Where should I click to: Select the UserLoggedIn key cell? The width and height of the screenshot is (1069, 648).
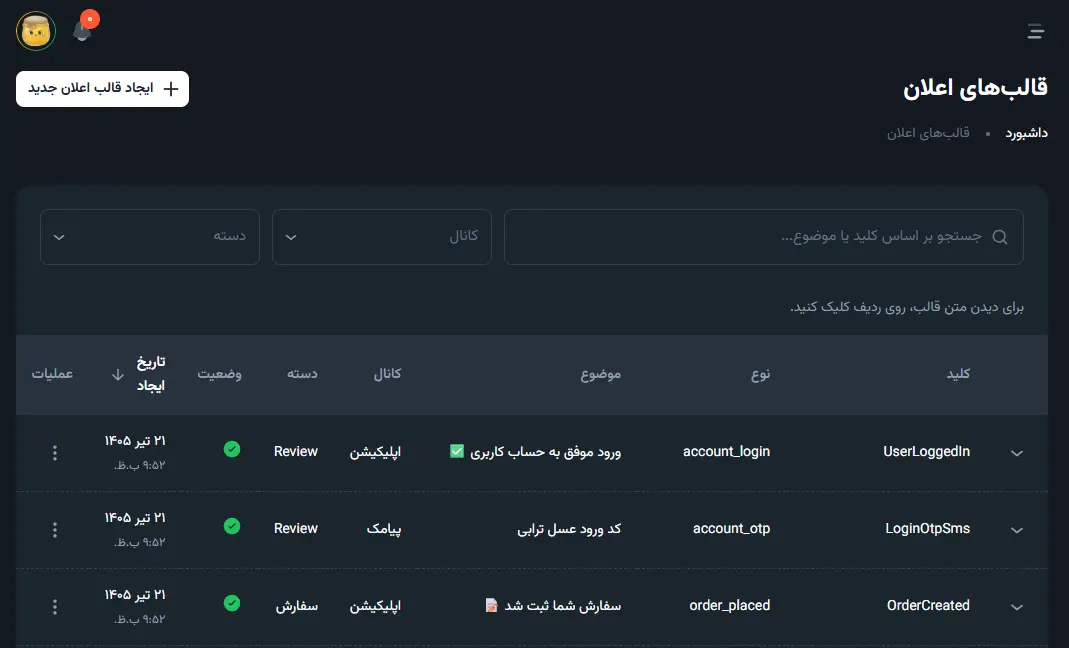point(926,452)
